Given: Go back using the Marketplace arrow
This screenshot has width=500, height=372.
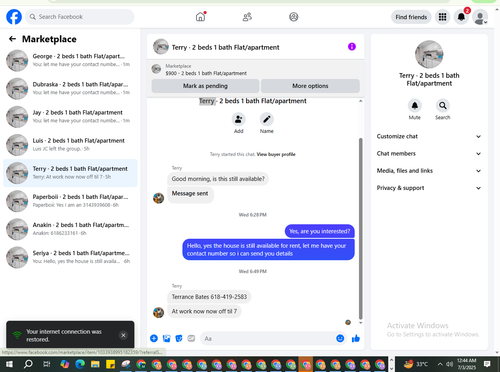Looking at the screenshot, I should 12,39.
